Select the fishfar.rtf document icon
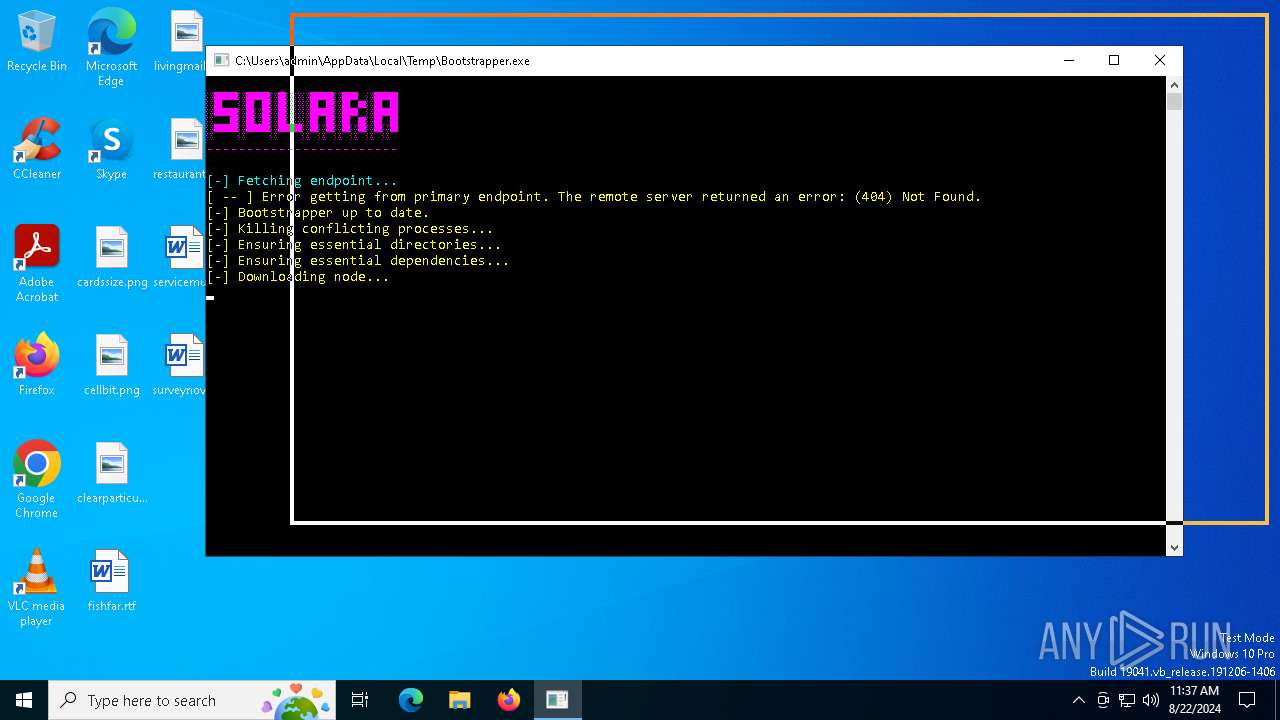Screen dimensions: 1280x720 (112, 581)
